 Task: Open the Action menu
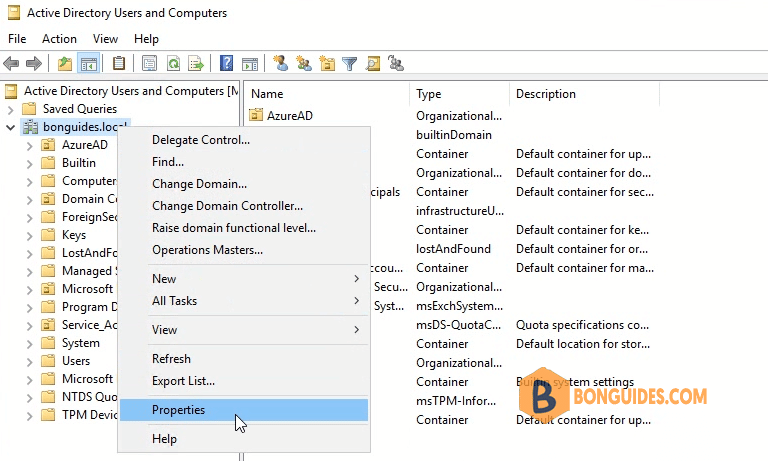[x=59, y=39]
